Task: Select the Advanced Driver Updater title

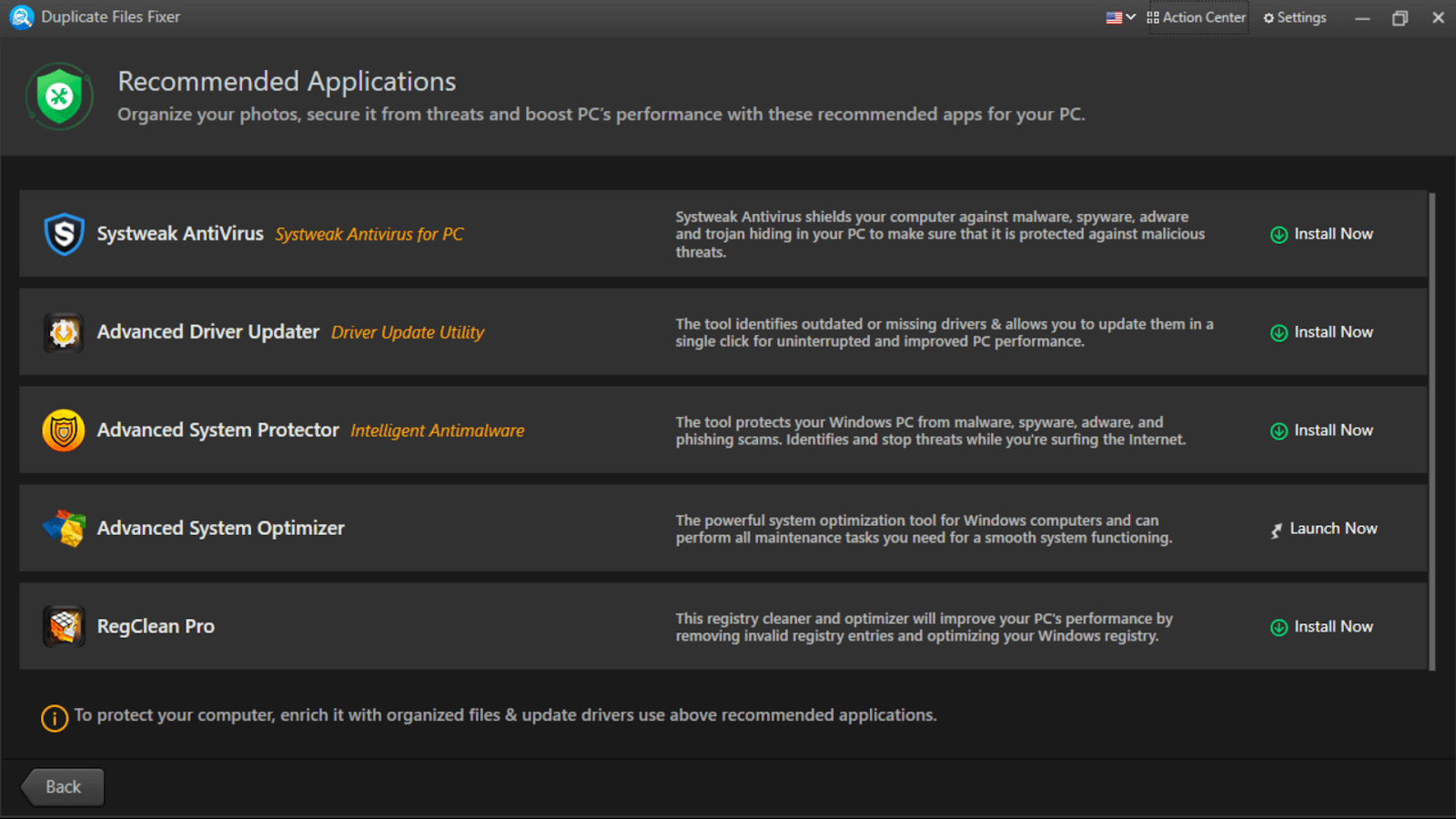Action: coord(208,332)
